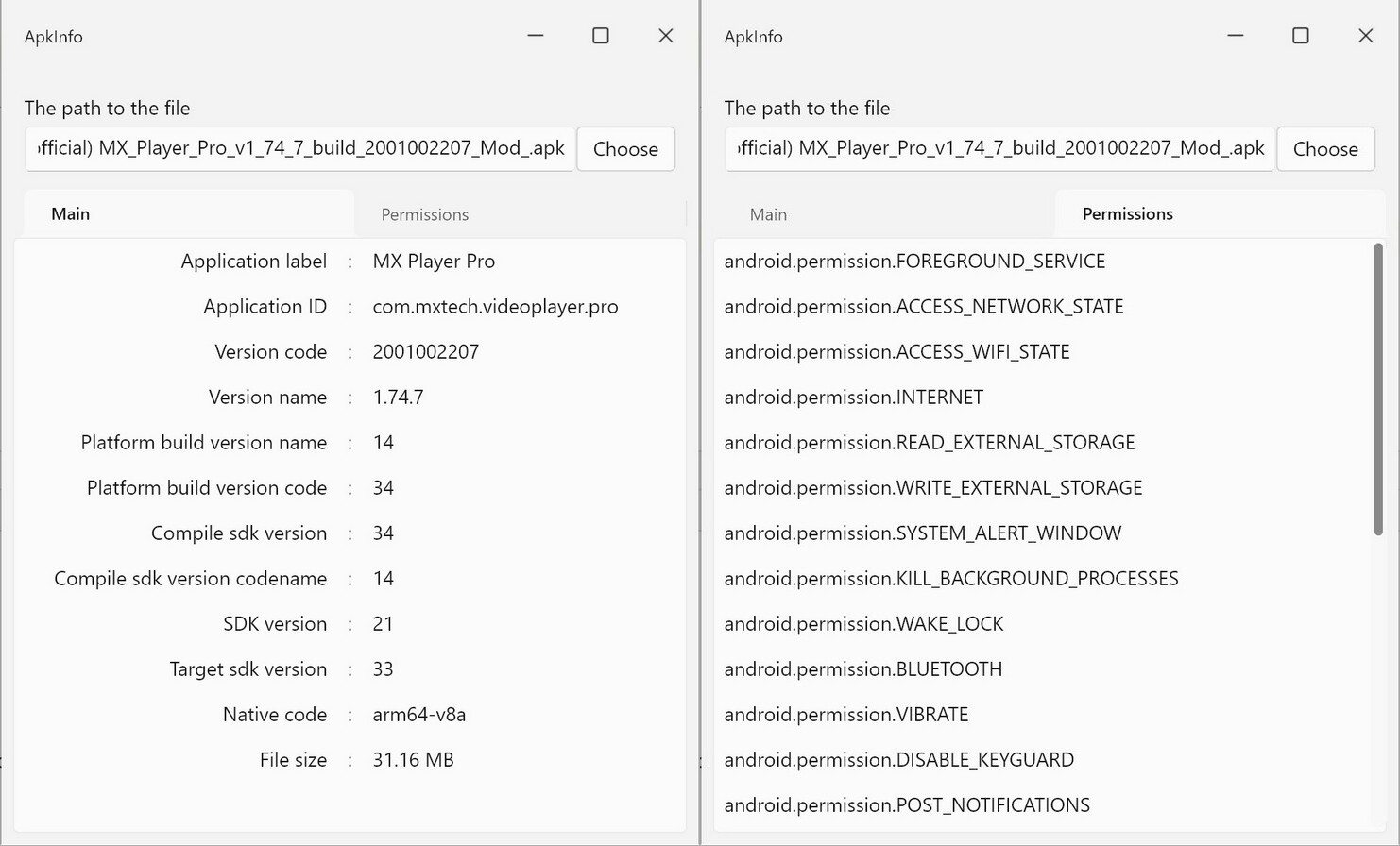Click 'File size' label
Image resolution: width=1400 pixels, height=846 pixels.
(x=294, y=760)
